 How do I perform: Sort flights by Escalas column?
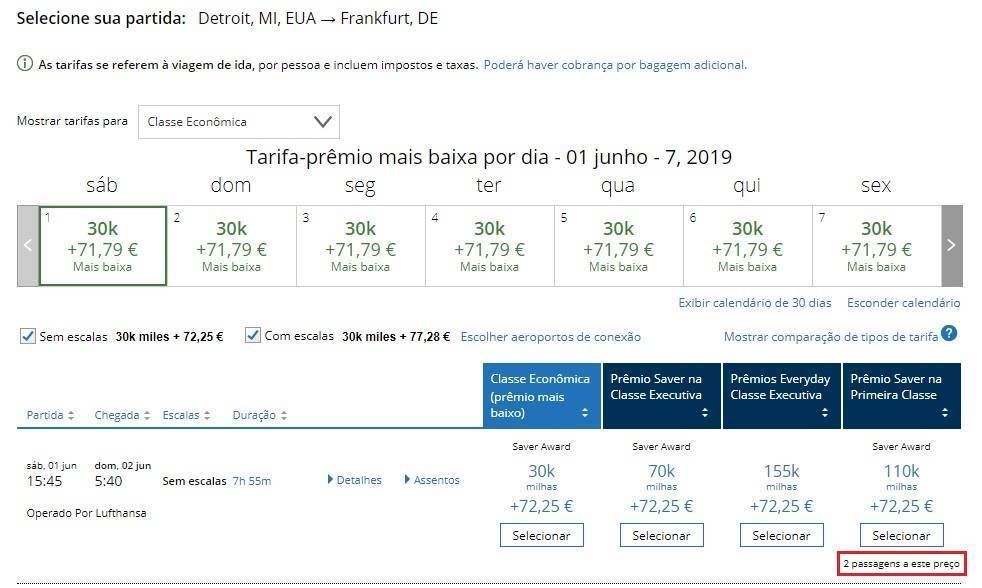pyautogui.click(x=187, y=415)
